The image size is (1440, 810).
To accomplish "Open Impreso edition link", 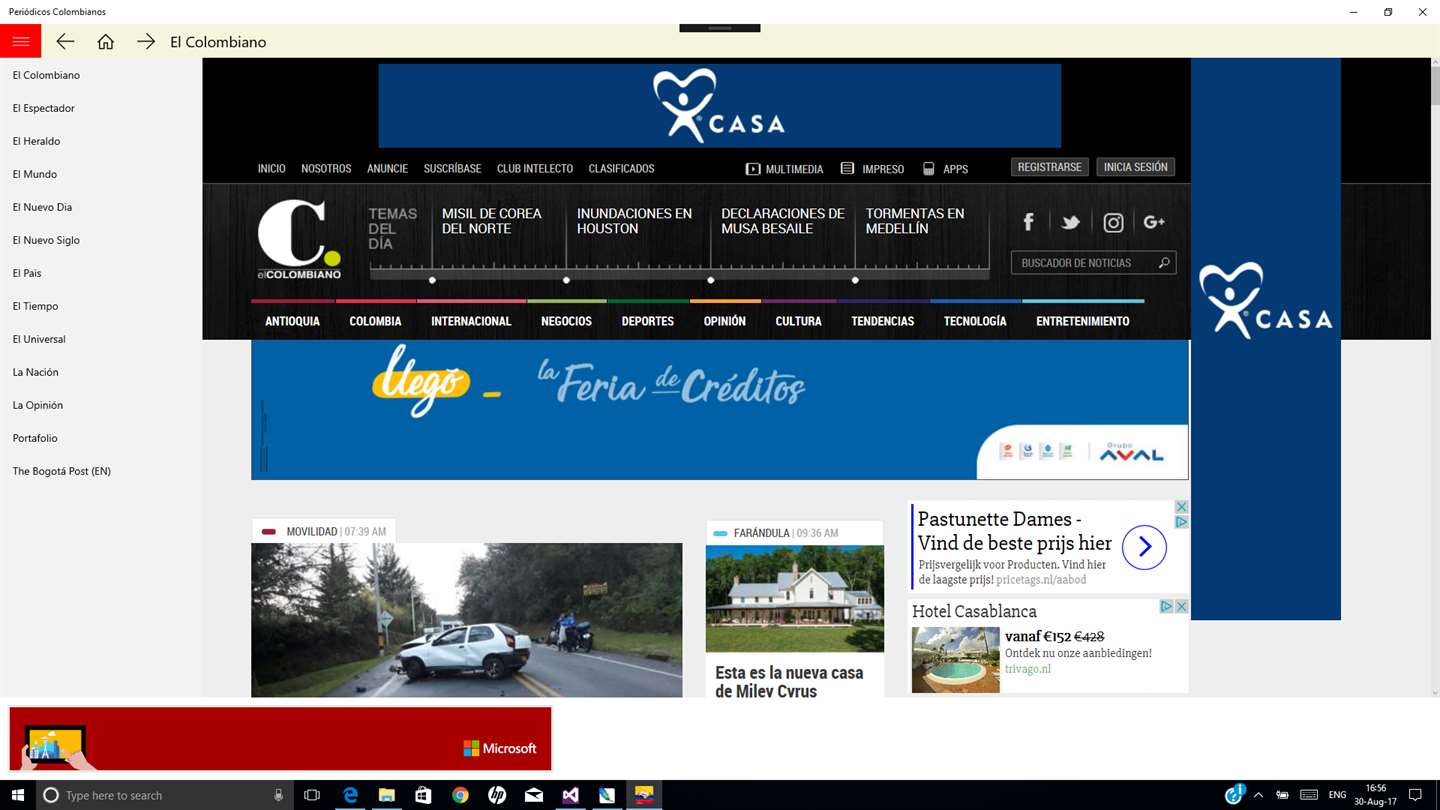I will click(x=872, y=169).
